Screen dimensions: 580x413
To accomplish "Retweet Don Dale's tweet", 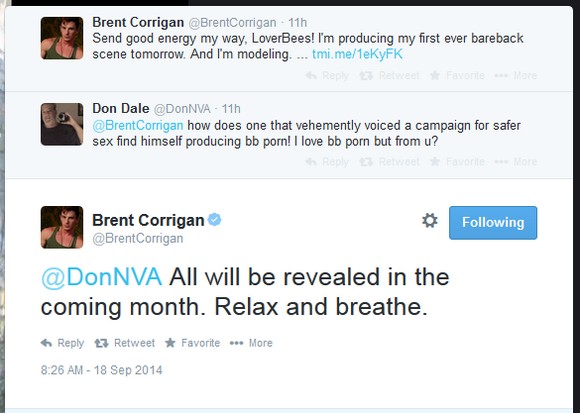I will (390, 162).
